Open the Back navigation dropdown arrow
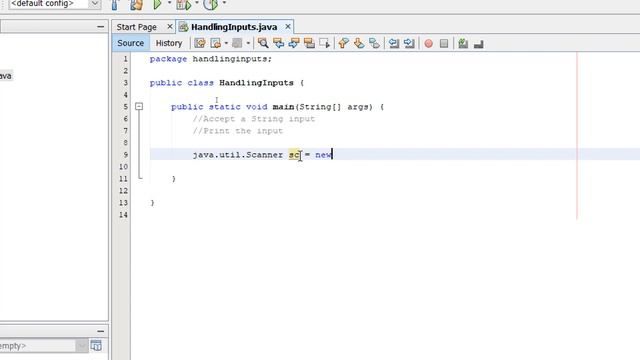 (226, 43)
